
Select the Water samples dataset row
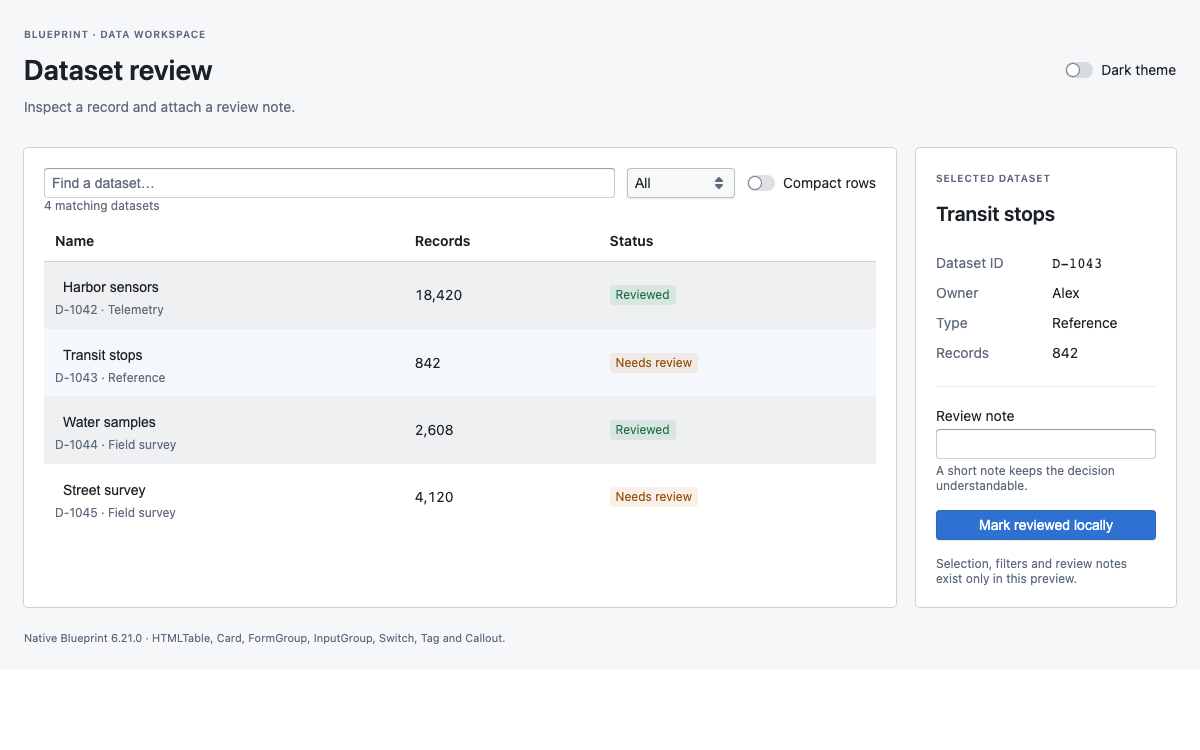(460, 430)
